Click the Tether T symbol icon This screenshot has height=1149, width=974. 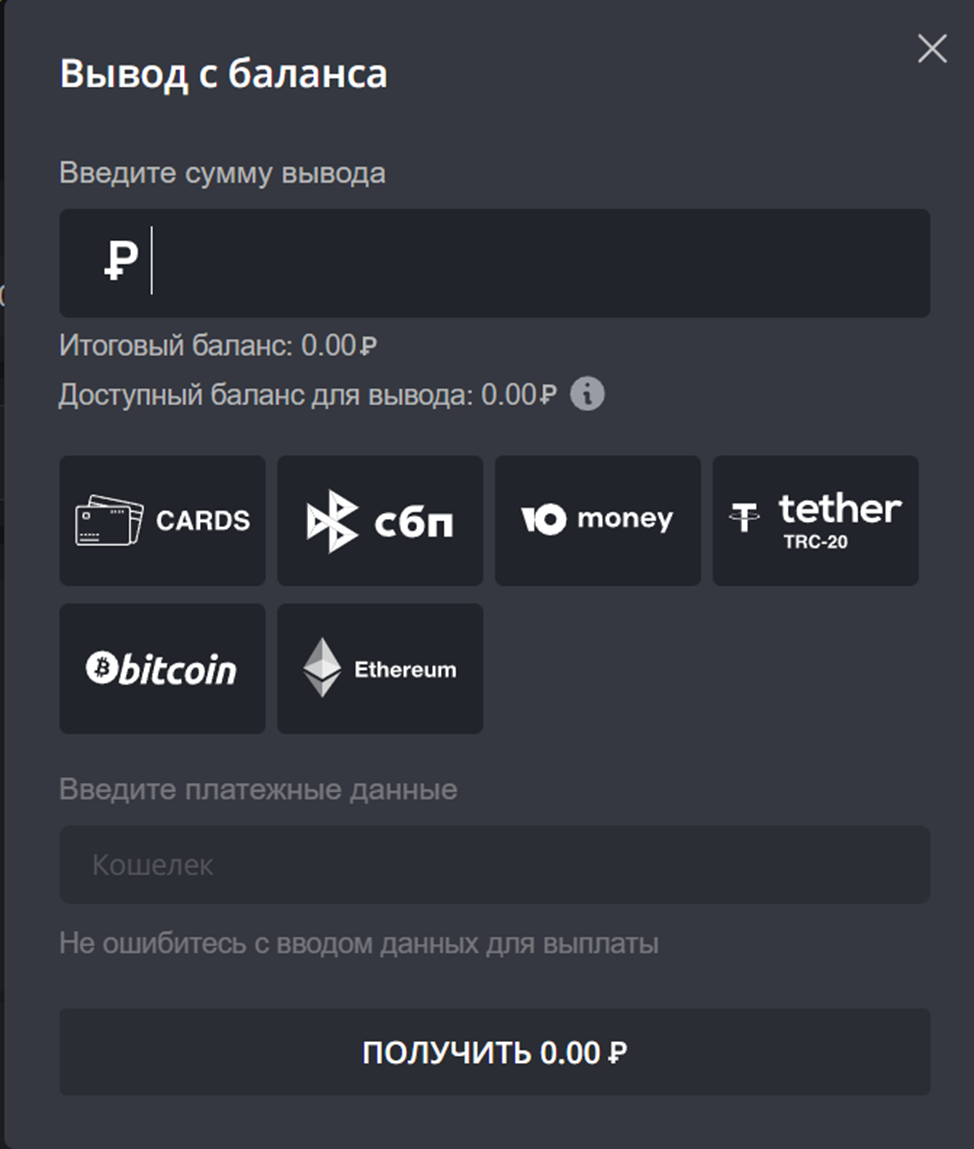(x=744, y=517)
